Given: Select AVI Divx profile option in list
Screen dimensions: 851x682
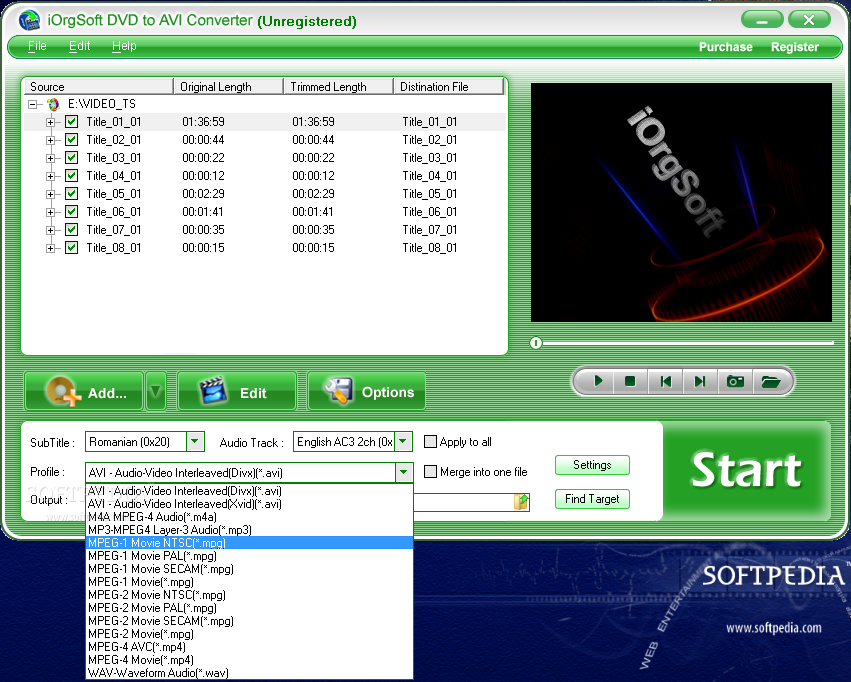Looking at the screenshot, I should point(250,490).
